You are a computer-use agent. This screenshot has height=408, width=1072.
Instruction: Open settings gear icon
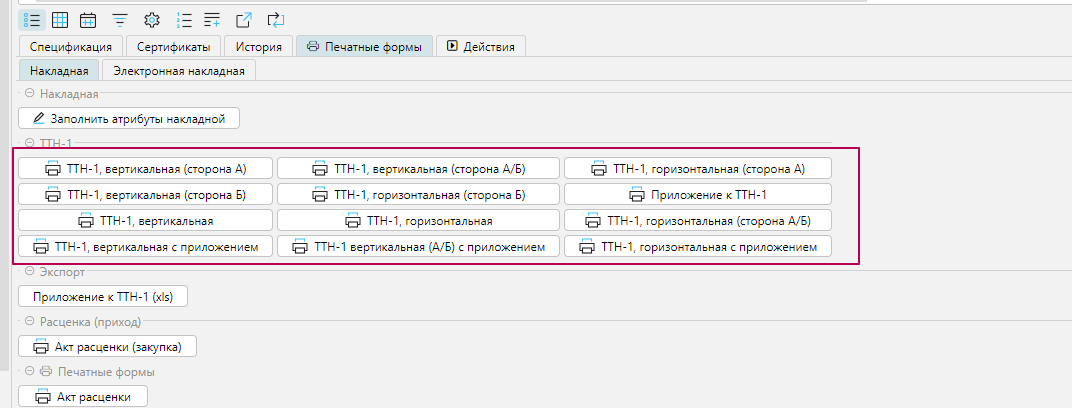pos(151,19)
